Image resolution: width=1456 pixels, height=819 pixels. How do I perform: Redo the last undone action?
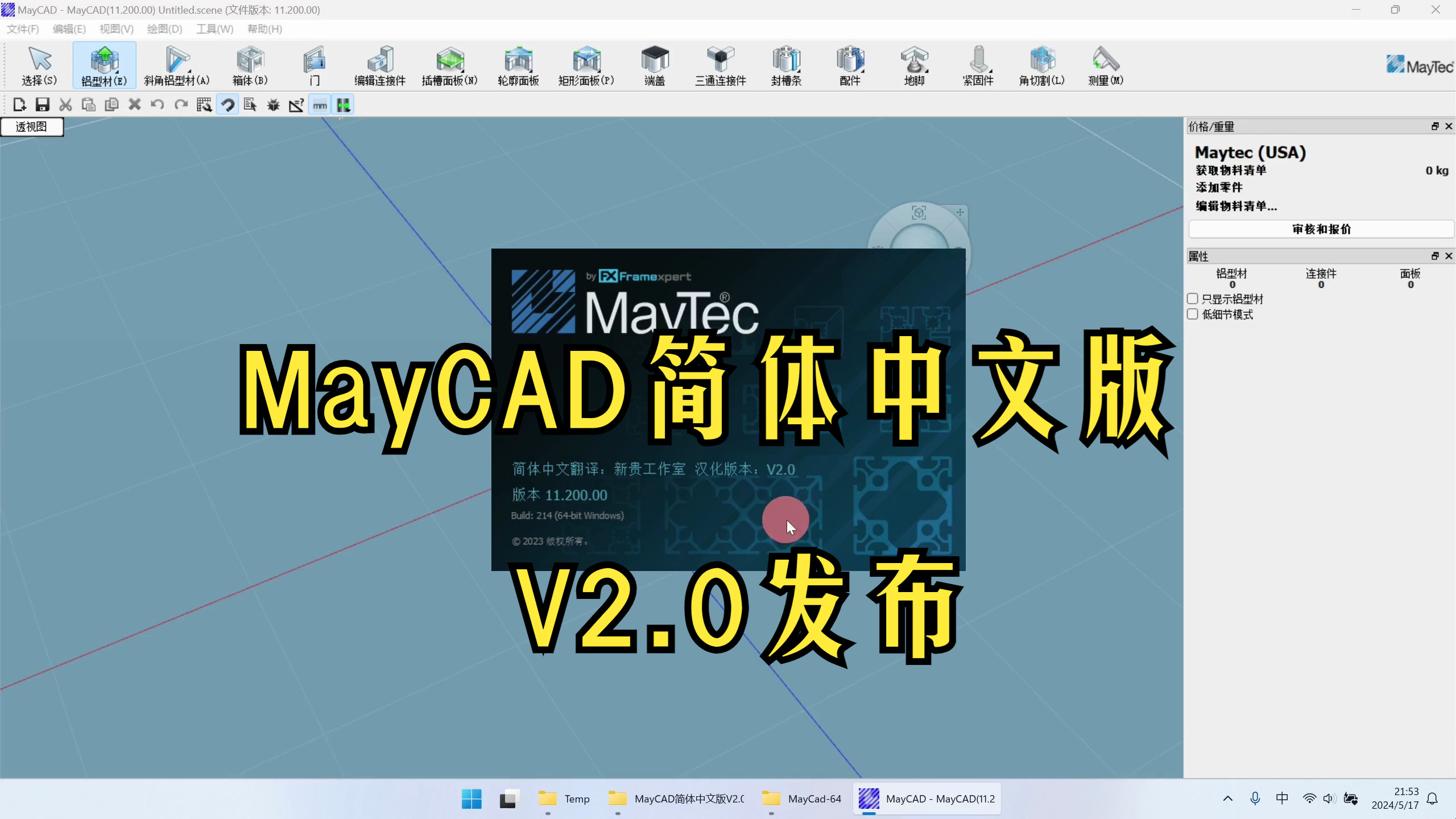tap(181, 105)
